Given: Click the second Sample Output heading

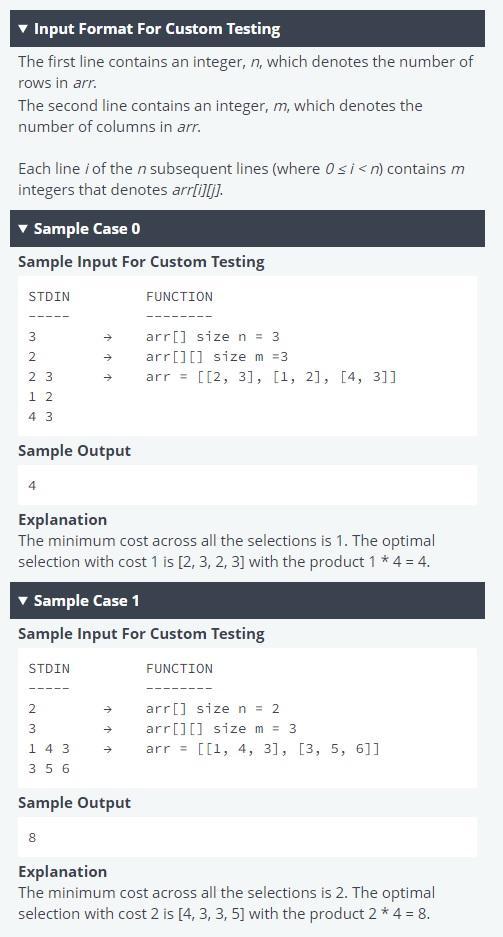Looking at the screenshot, I should click(74, 803).
